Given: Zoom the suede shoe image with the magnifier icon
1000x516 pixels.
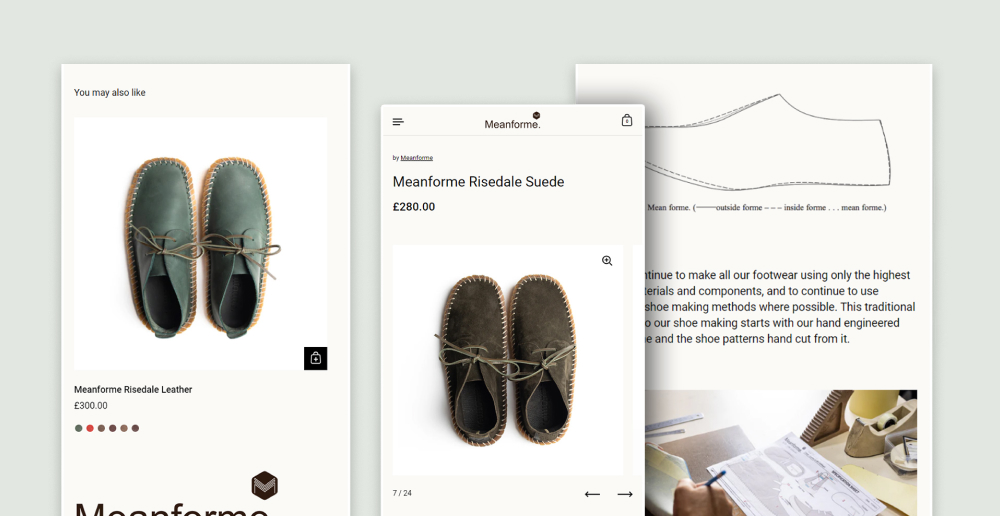Looking at the screenshot, I should (607, 260).
